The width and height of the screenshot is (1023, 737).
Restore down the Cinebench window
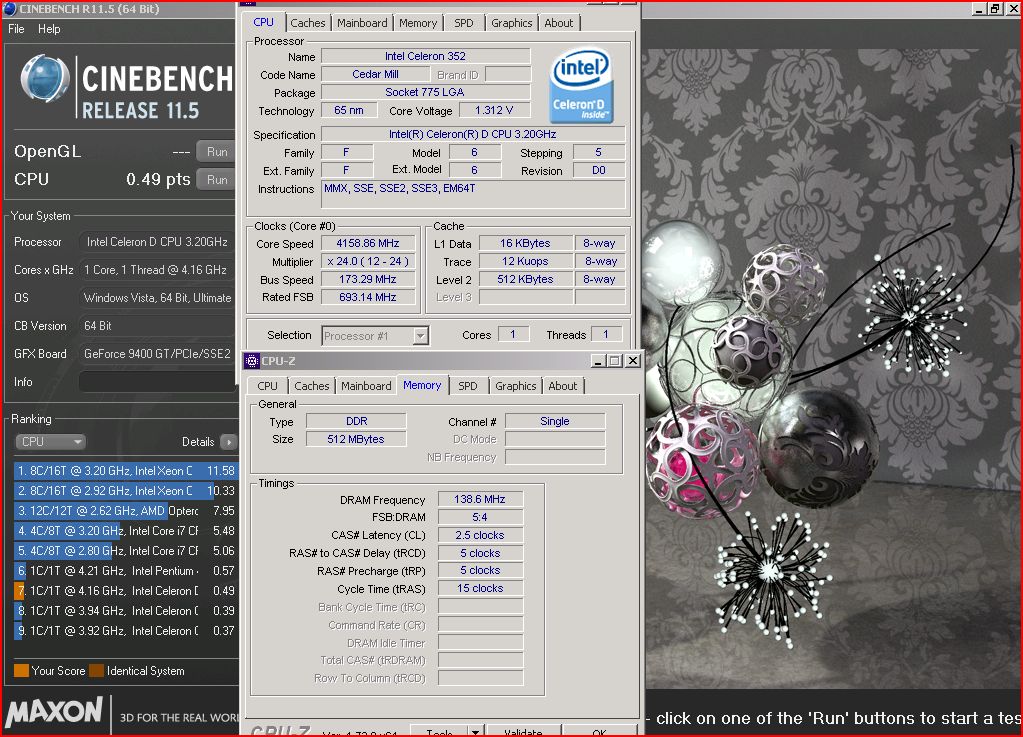pyautogui.click(x=995, y=9)
